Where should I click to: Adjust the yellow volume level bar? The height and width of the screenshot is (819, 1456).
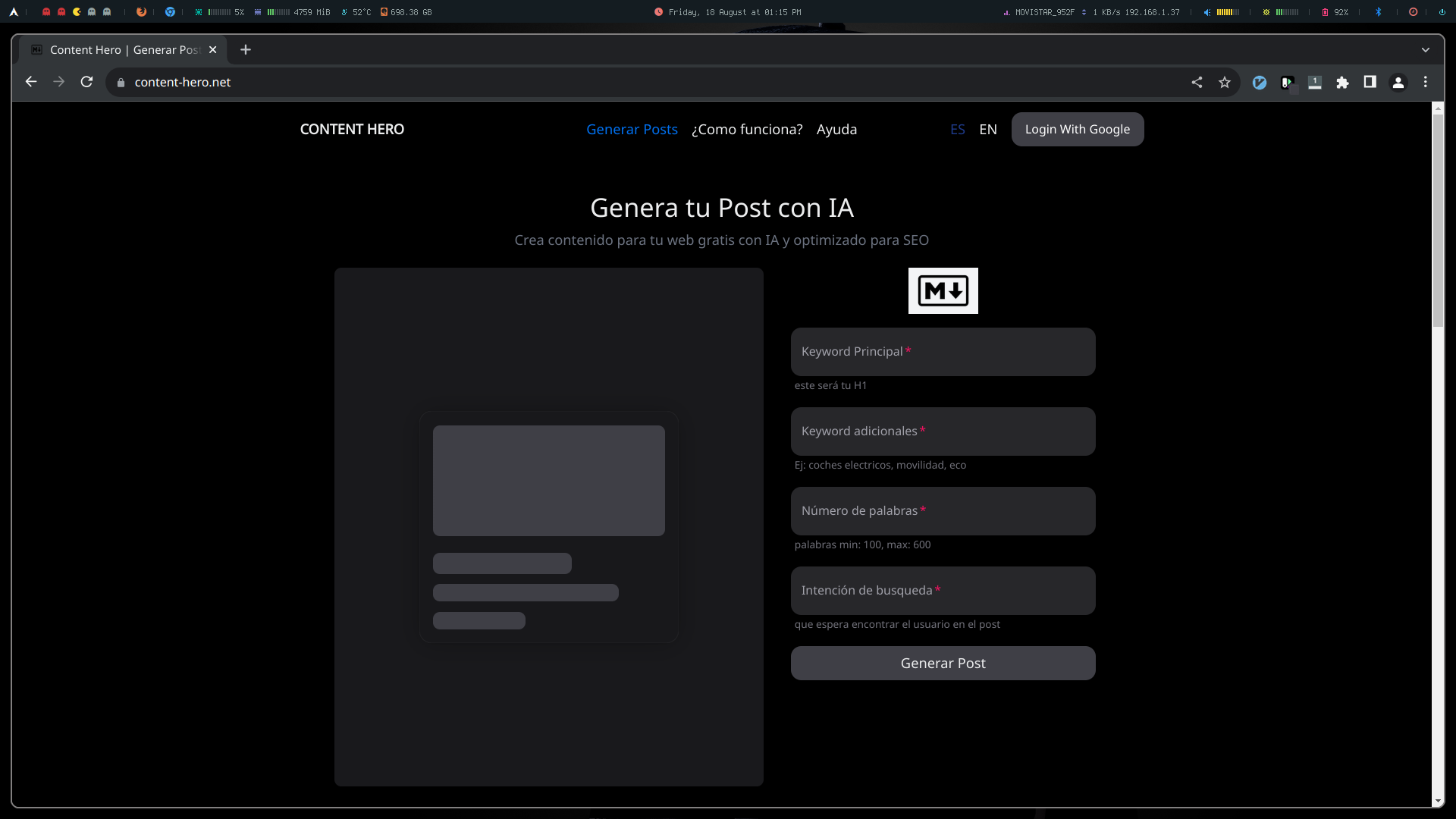pos(1228,12)
